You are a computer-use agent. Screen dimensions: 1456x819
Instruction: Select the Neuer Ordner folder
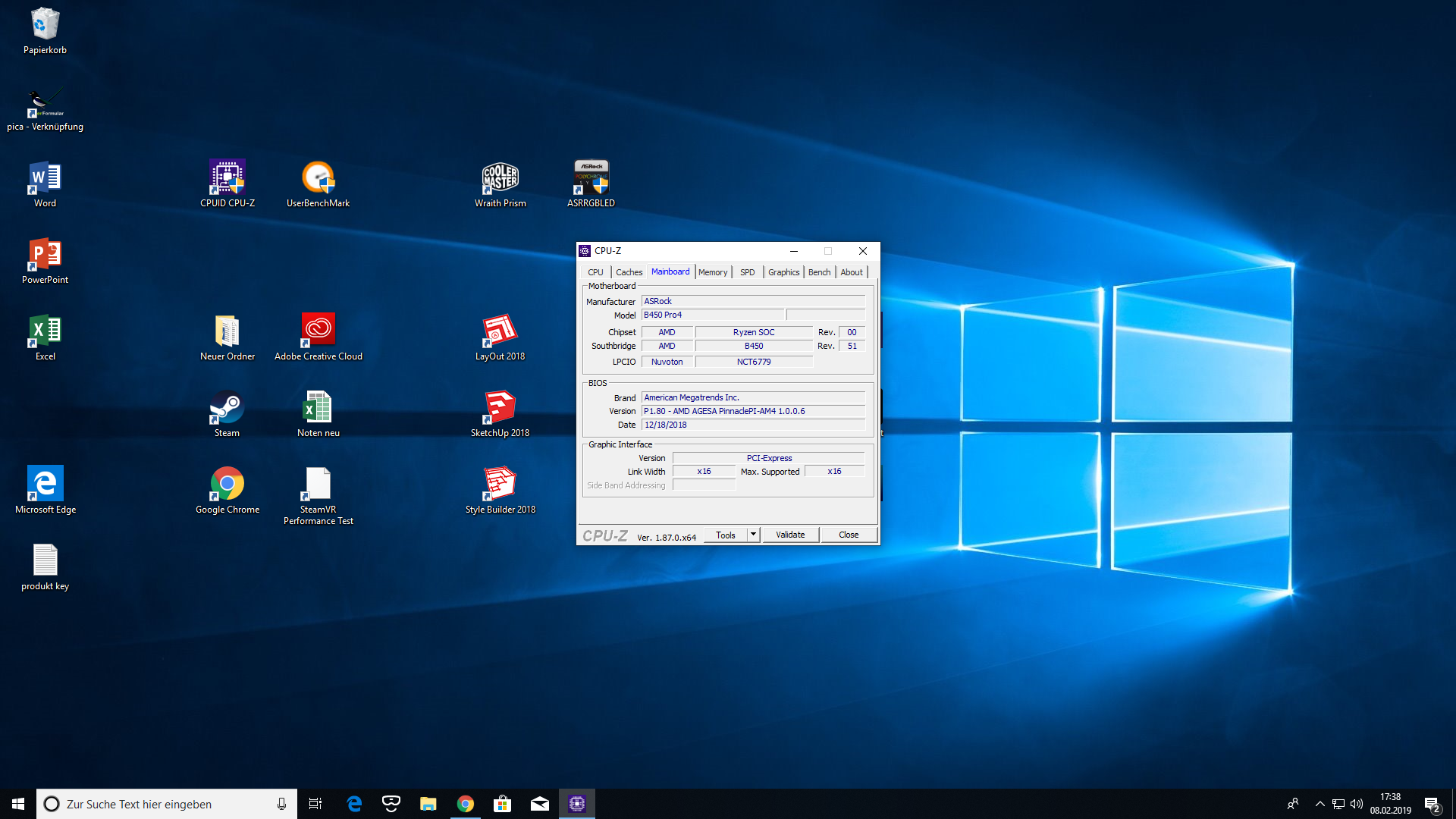click(227, 338)
